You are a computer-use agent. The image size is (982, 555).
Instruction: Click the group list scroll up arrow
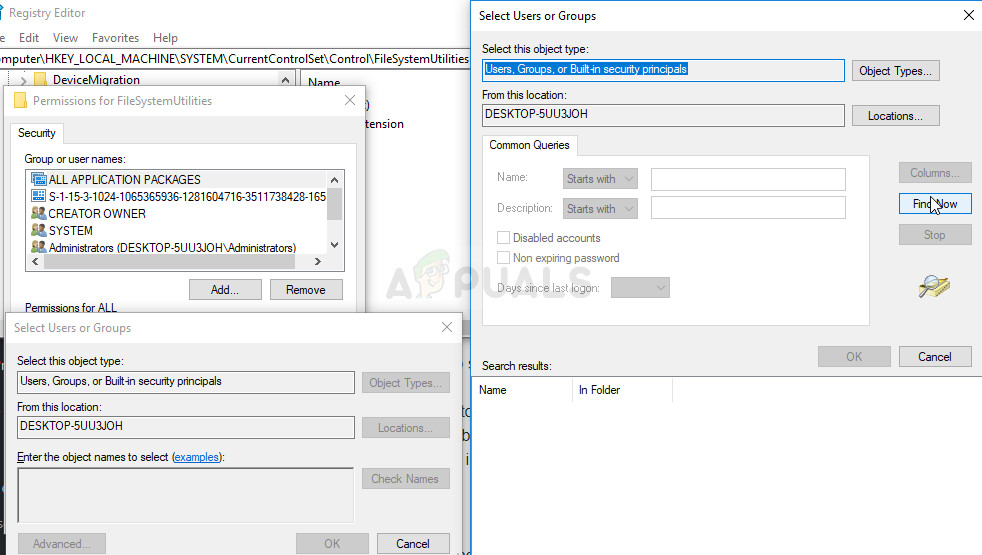pos(334,180)
